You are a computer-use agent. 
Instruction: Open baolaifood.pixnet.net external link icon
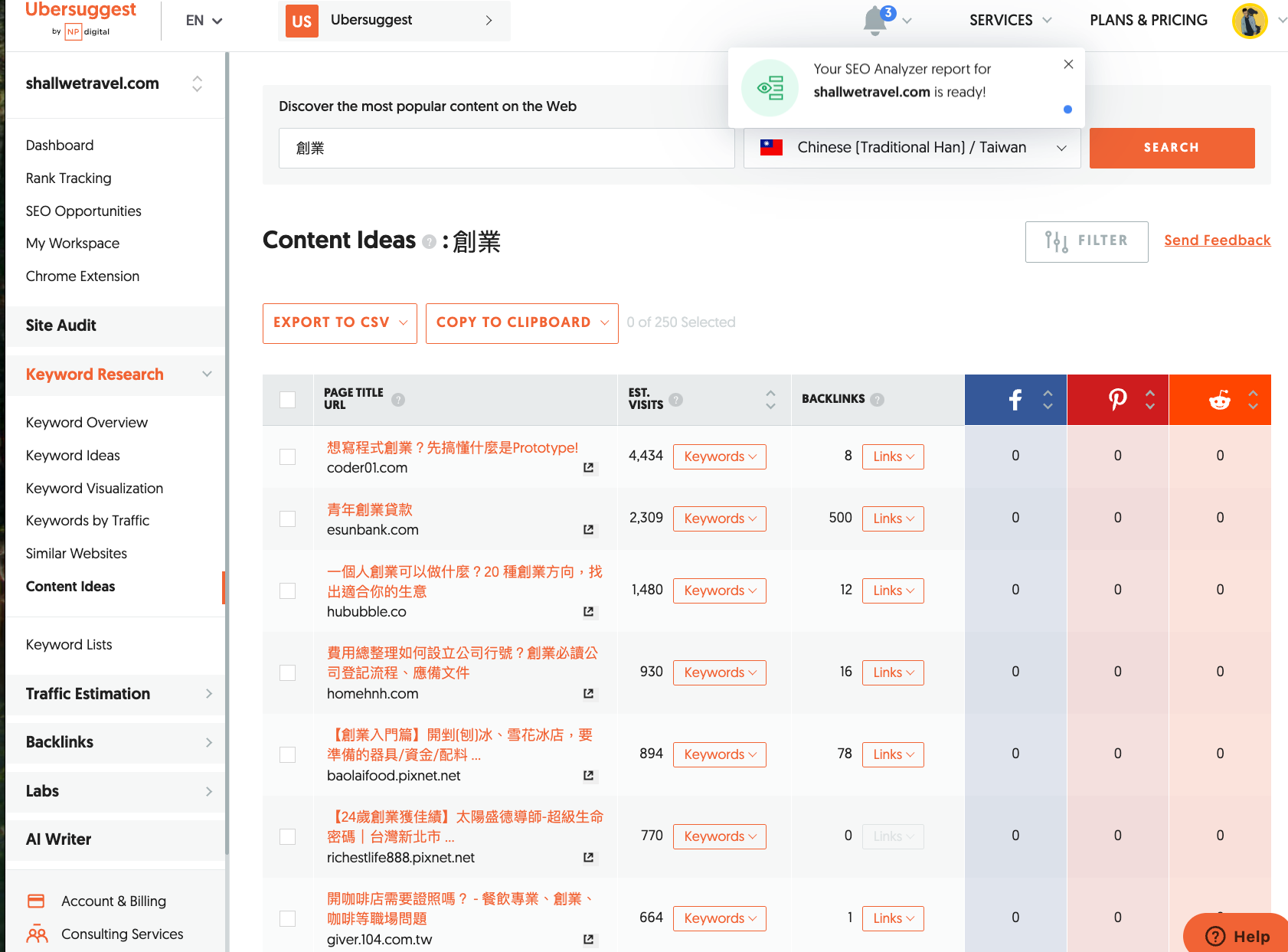pyautogui.click(x=588, y=775)
